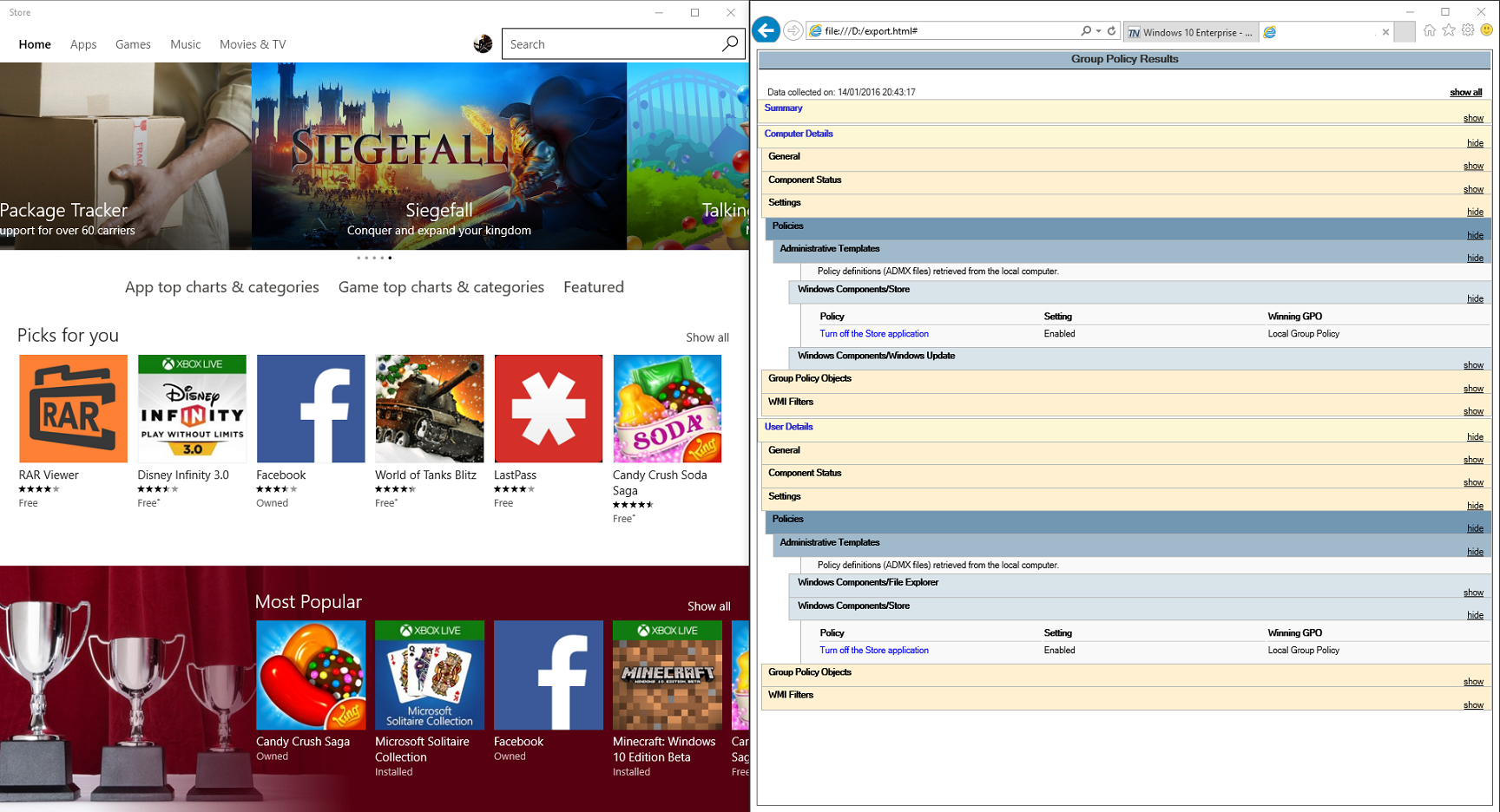Screen dimensions: 1500x812
Task: Open browser home icon
Action: [1430, 30]
